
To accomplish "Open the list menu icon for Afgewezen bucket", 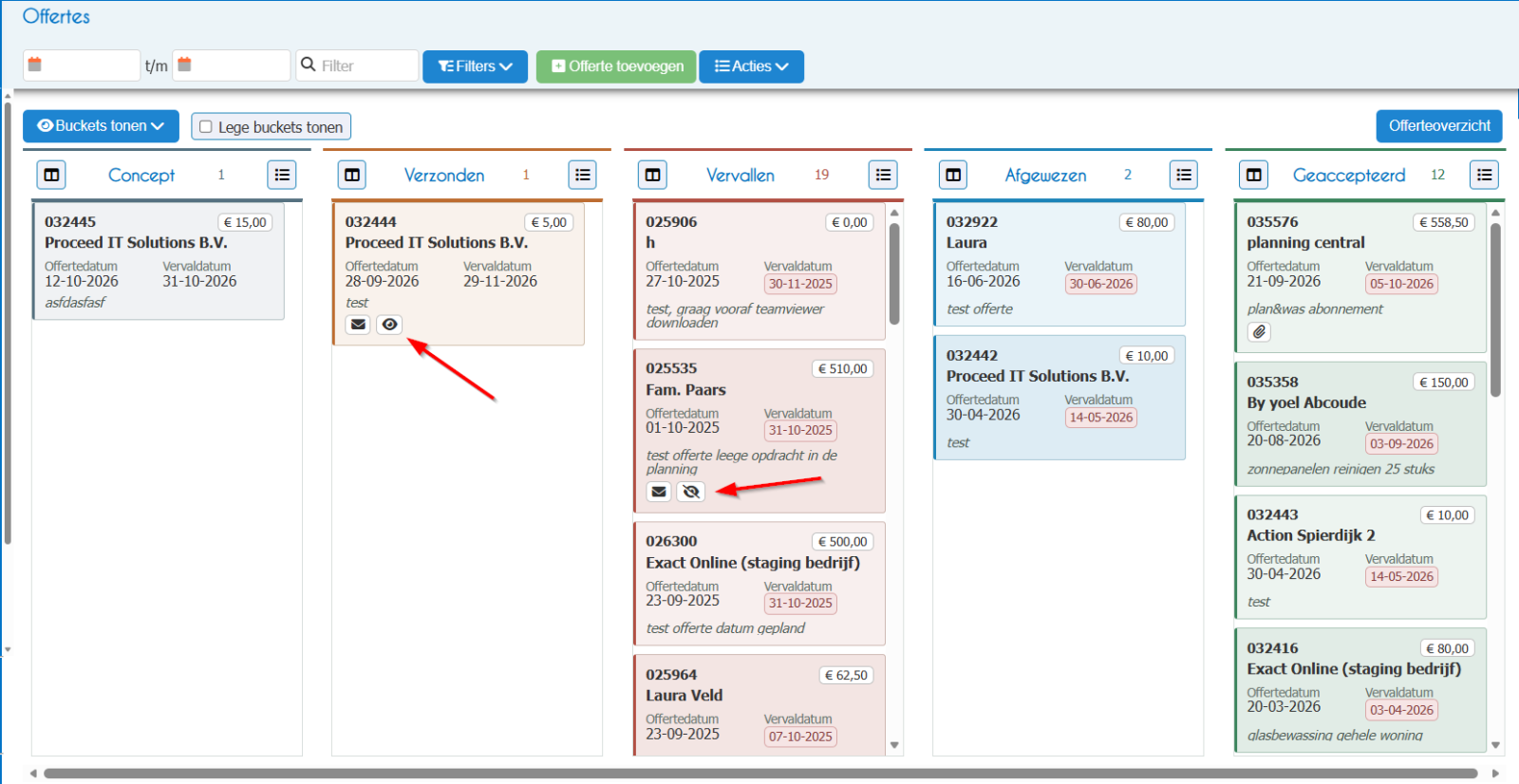I will click(1184, 175).
